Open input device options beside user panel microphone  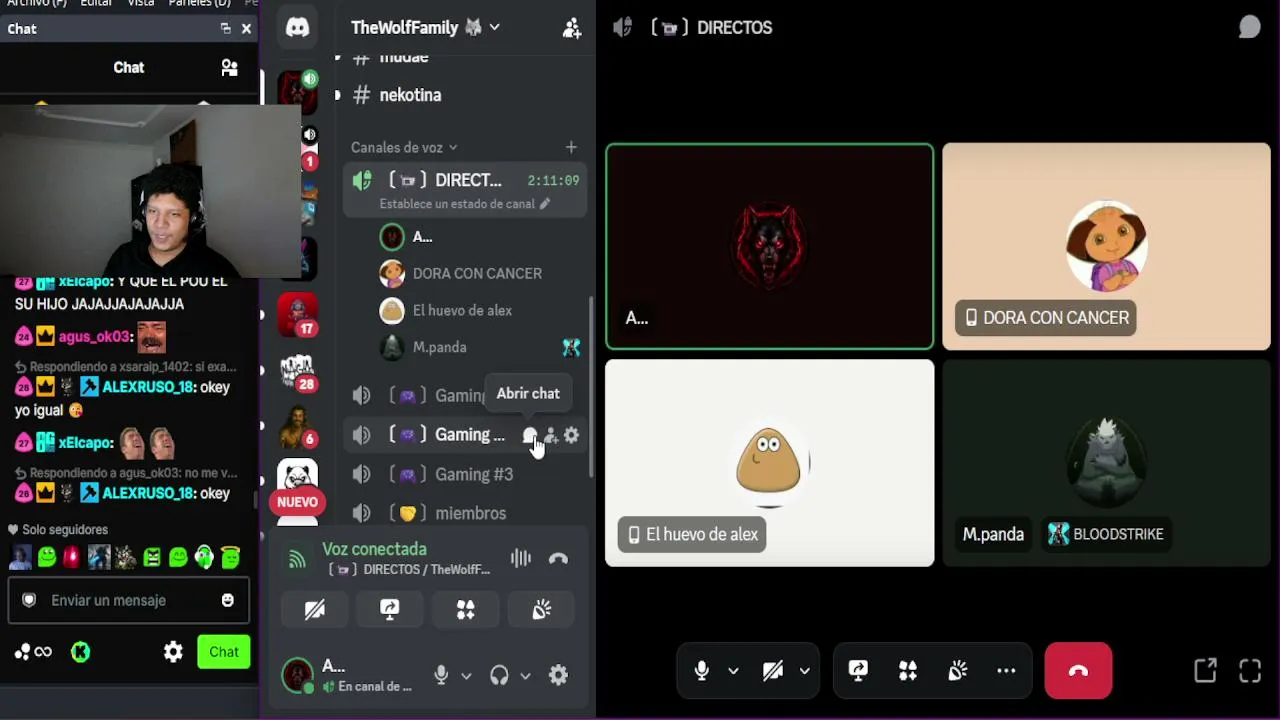click(466, 676)
